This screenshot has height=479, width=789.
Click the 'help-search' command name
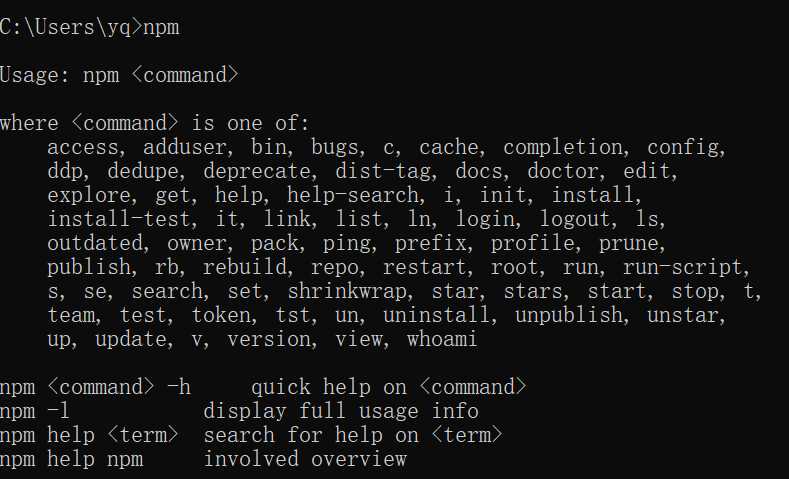[352, 195]
